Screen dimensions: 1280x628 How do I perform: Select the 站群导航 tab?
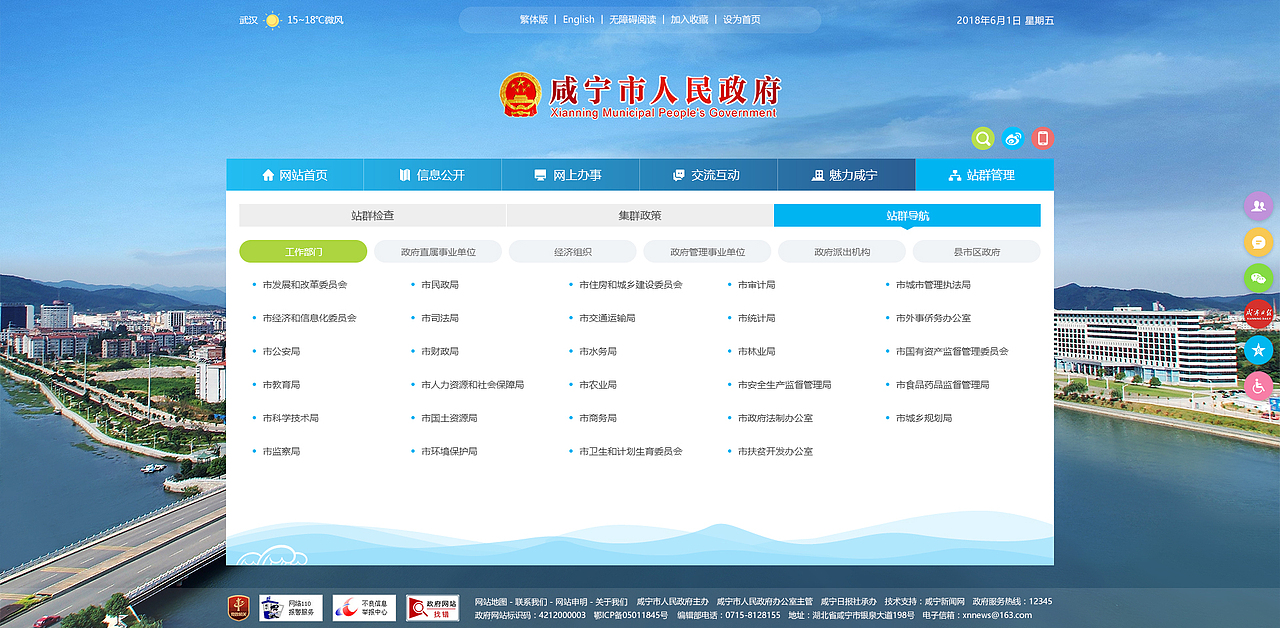click(907, 215)
